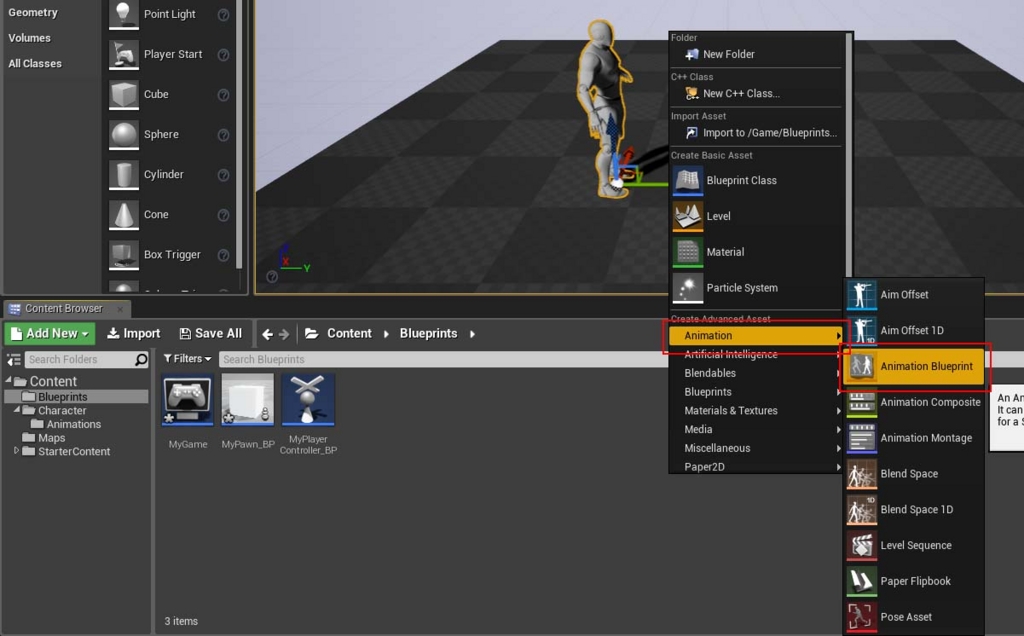1024x636 pixels.
Task: Focus the Search Blueprints field
Action: [x=444, y=359]
